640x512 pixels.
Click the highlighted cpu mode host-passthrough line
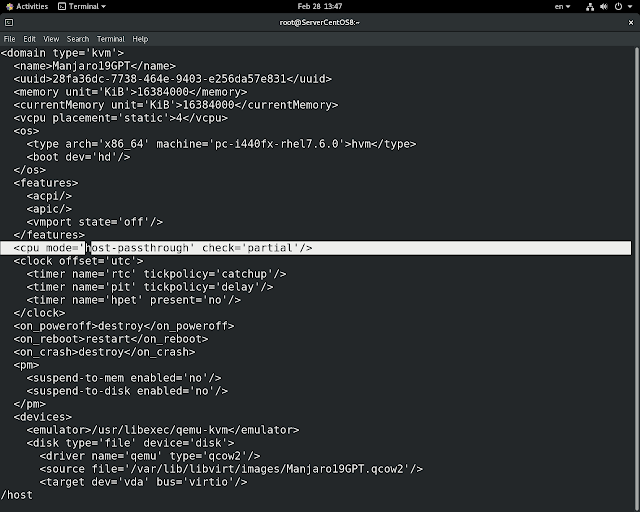pyautogui.click(x=316, y=248)
